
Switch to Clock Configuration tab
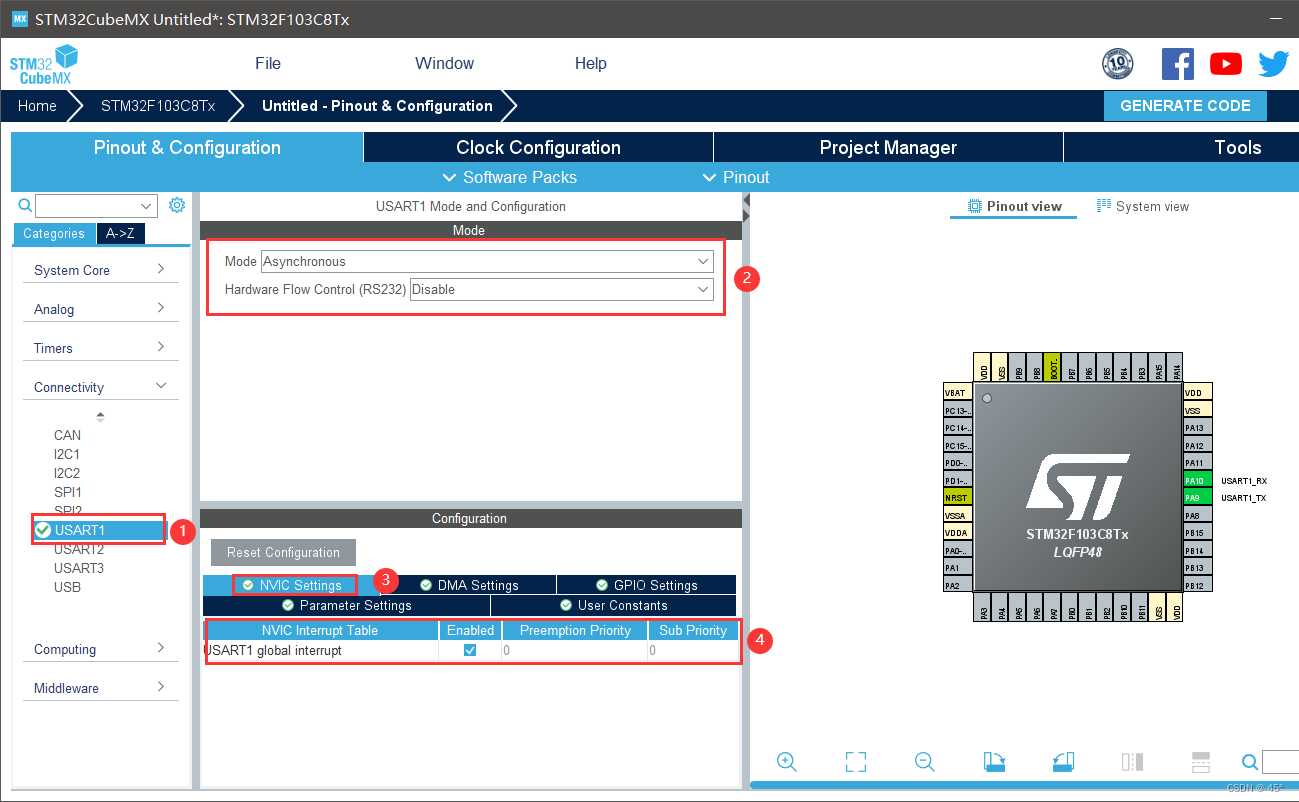point(538,147)
